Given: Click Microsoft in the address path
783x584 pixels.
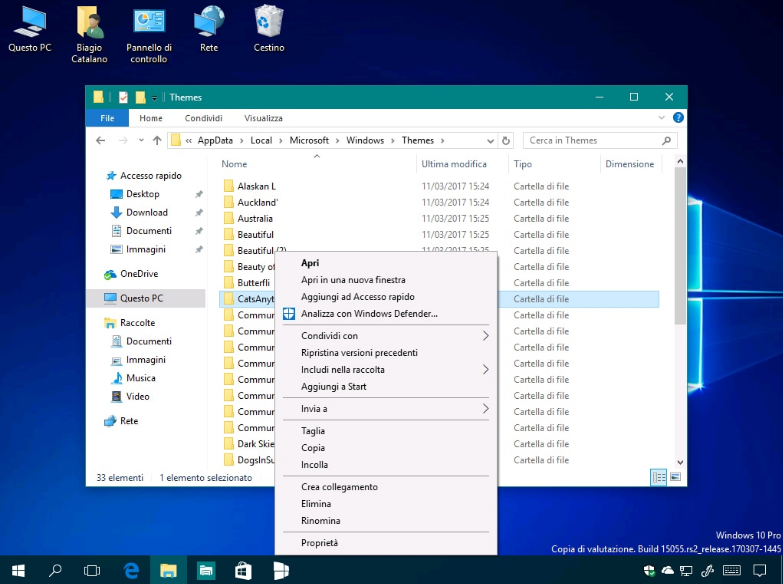Looking at the screenshot, I should [309, 141].
